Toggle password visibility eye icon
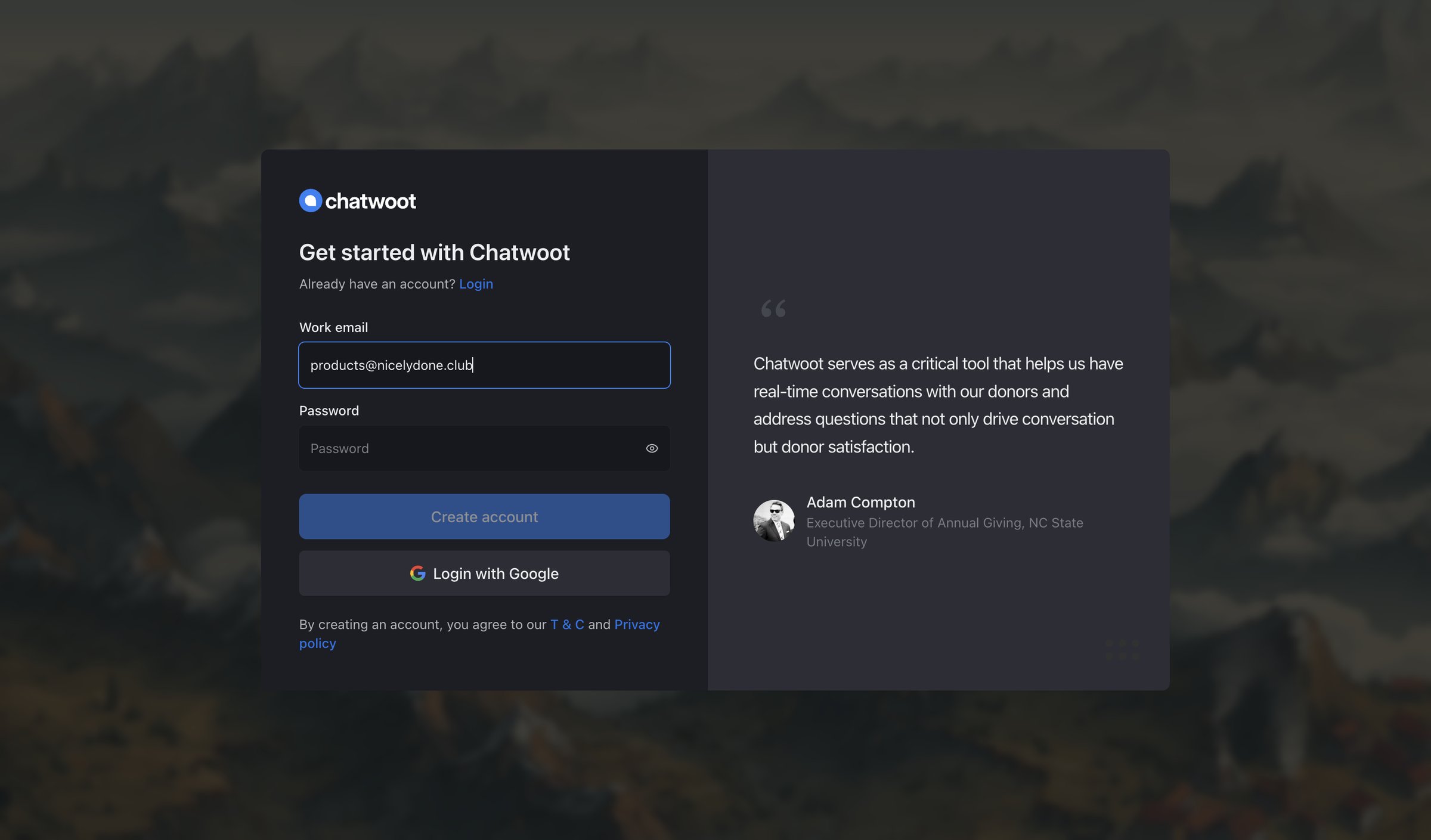1431x840 pixels. (652, 448)
